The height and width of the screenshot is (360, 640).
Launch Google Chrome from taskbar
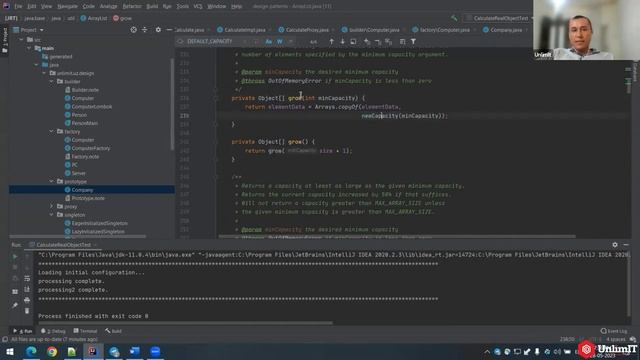(52, 351)
